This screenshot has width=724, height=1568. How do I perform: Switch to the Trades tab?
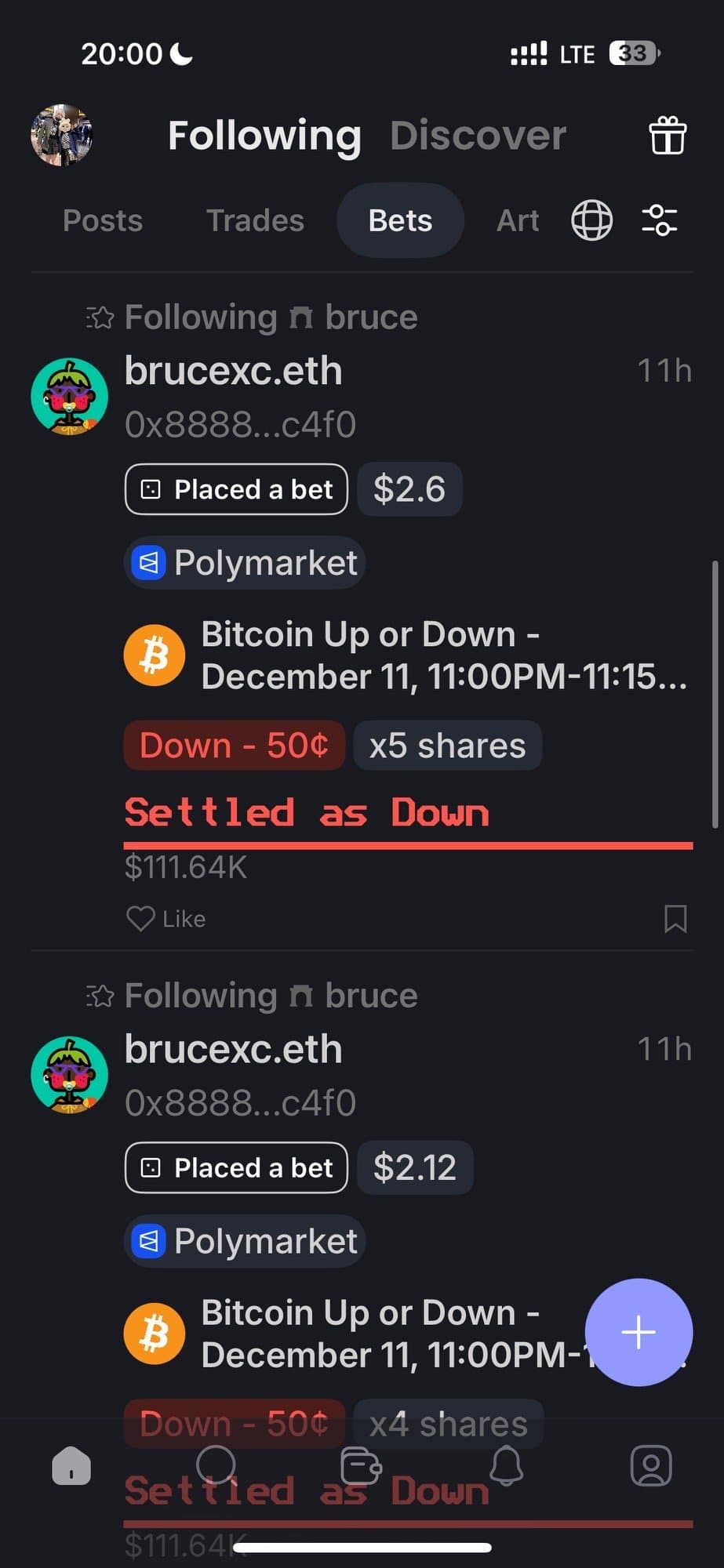point(255,221)
